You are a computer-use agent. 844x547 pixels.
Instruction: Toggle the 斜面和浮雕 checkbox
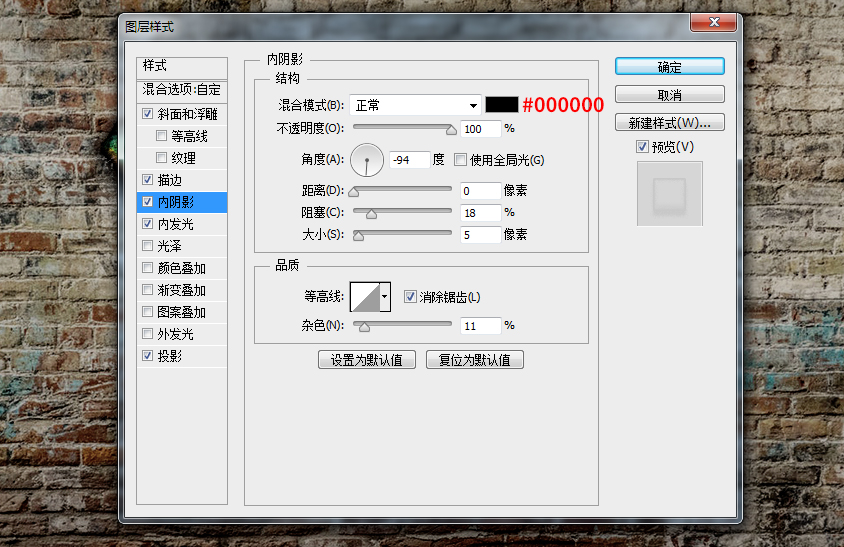(x=147, y=114)
